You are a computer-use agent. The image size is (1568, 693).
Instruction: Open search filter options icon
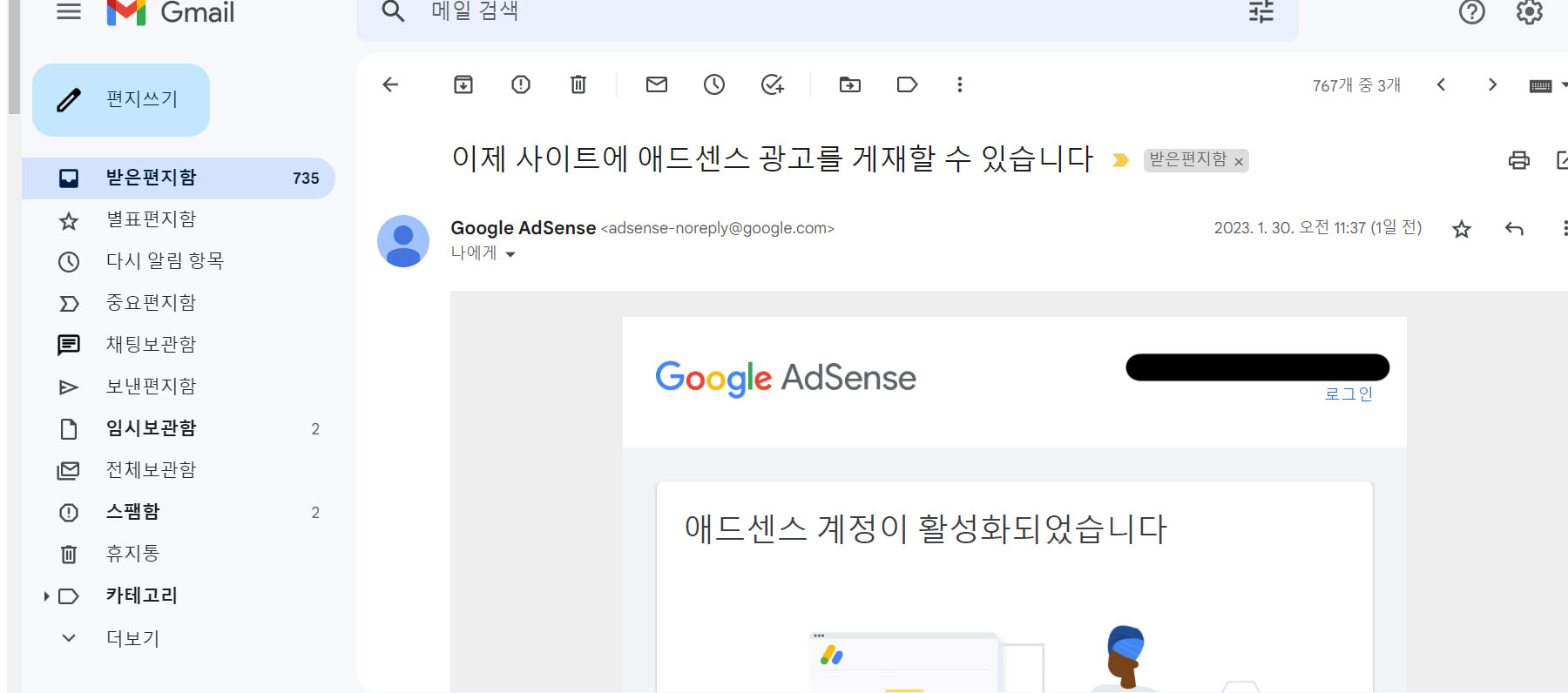[1261, 11]
